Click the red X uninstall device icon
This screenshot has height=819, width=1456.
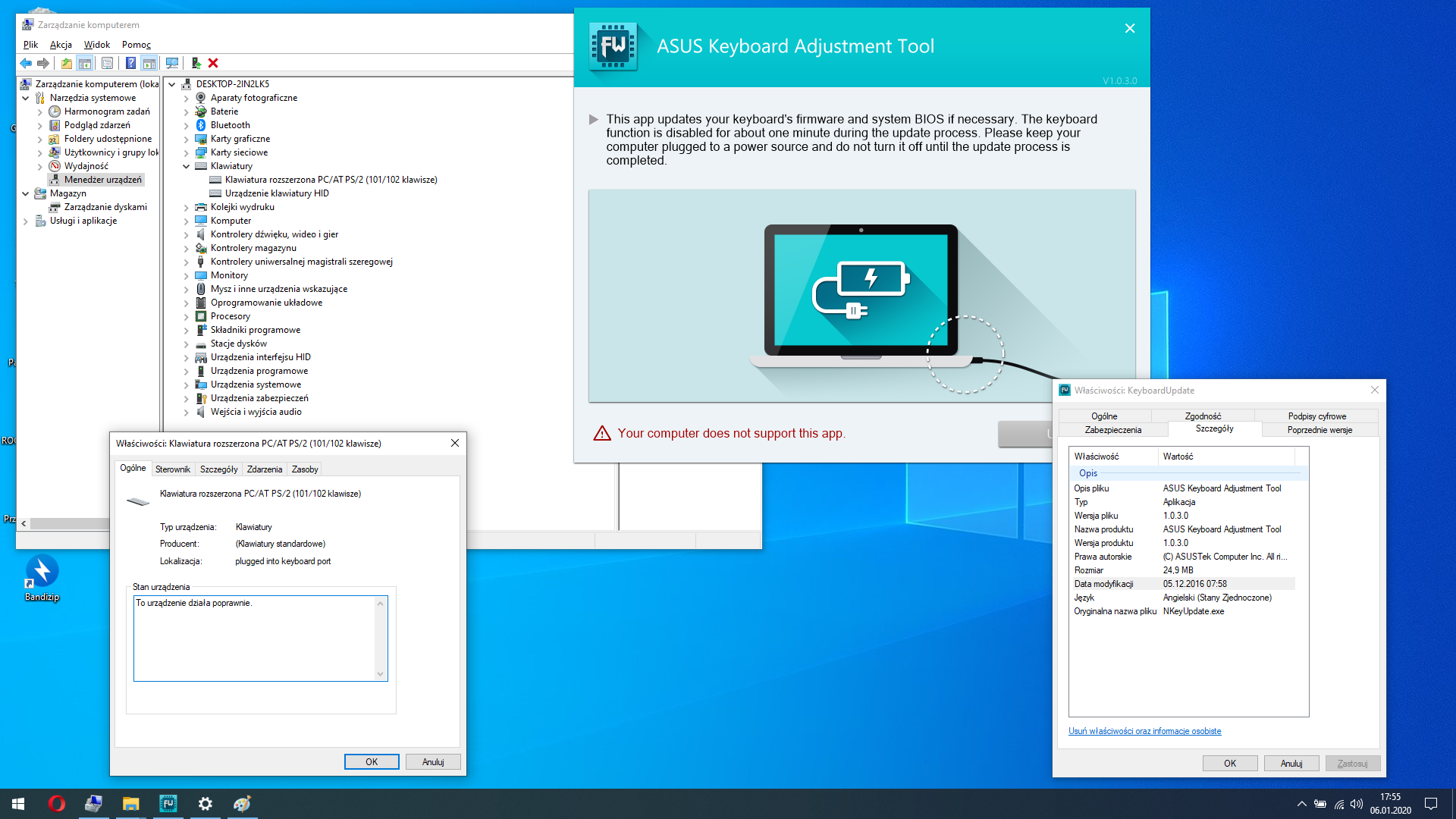tap(214, 63)
